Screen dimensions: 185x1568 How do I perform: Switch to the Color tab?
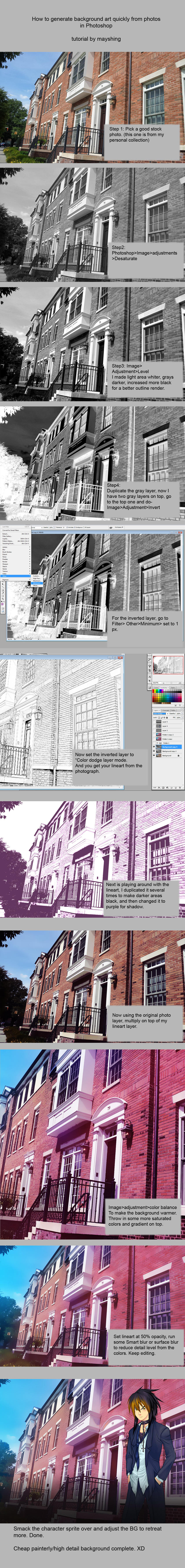coord(156,688)
